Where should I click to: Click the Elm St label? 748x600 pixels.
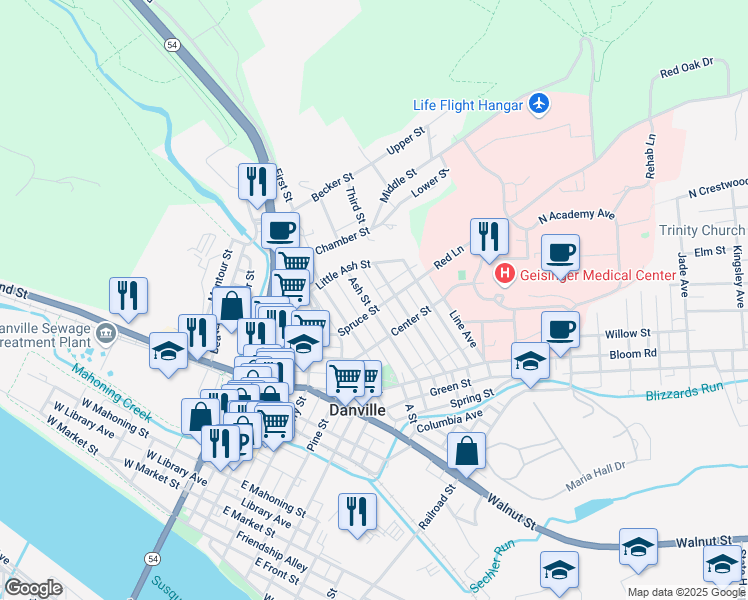click(710, 251)
